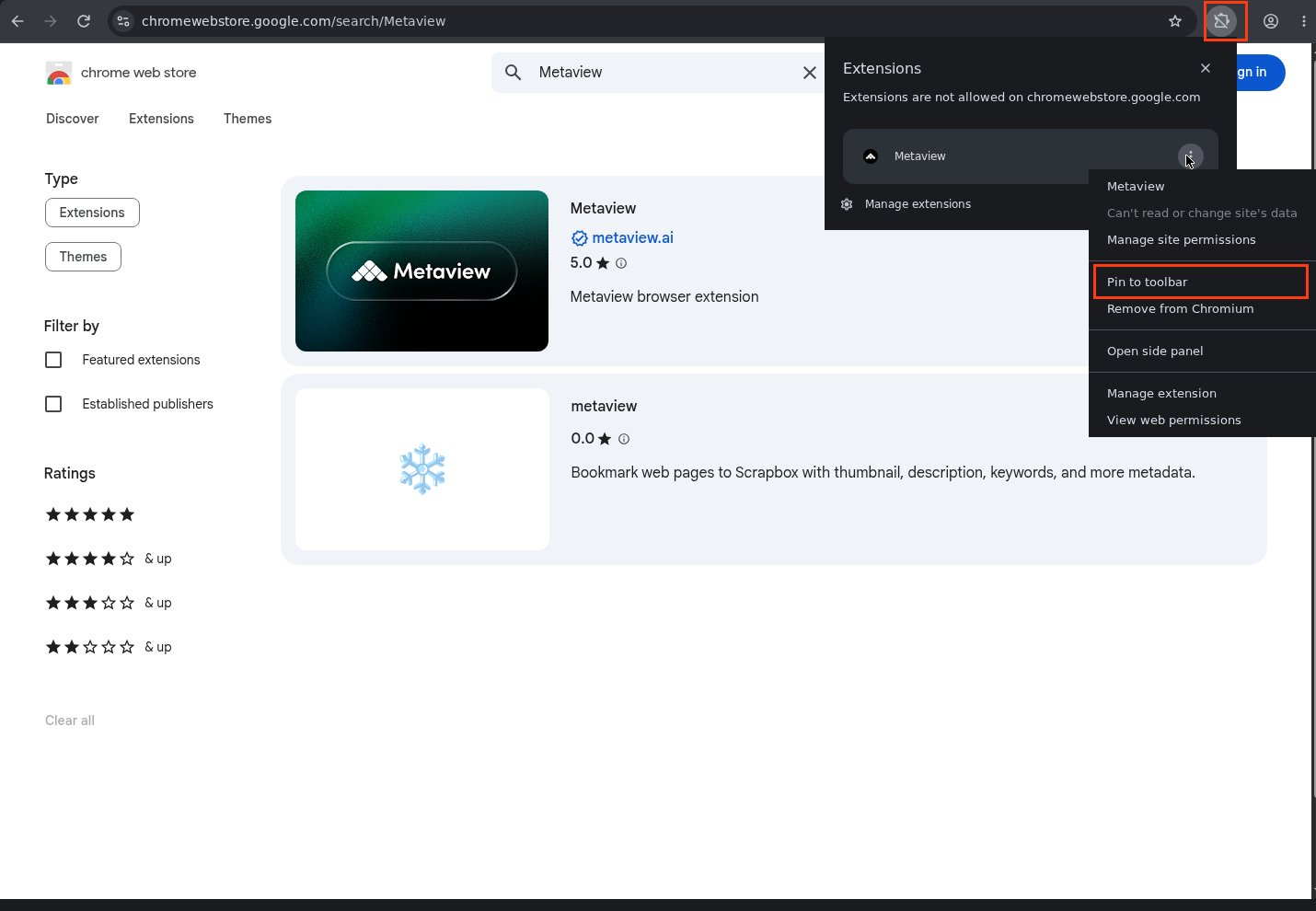
Task: Show rating info icon next to 5.0
Action: click(621, 263)
